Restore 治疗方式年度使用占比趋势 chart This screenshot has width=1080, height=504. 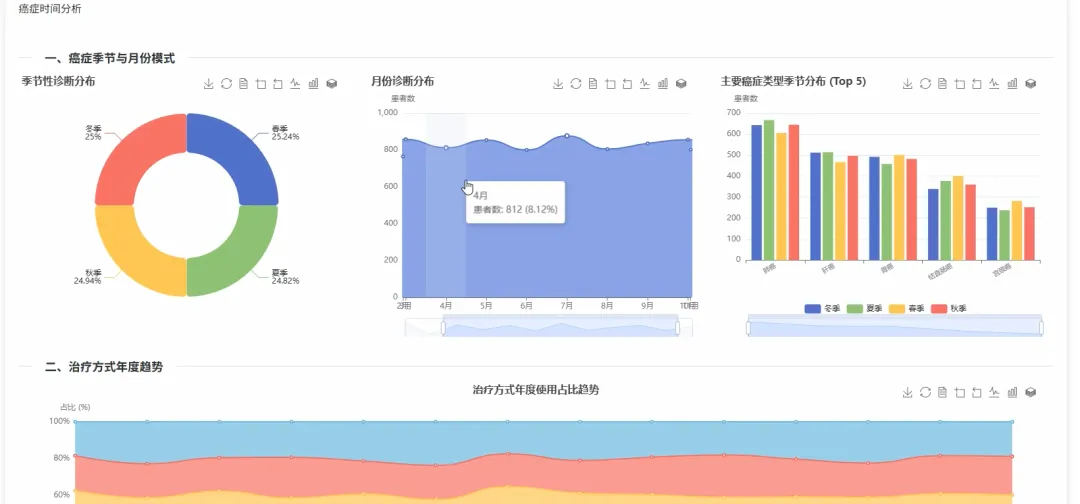coord(925,392)
